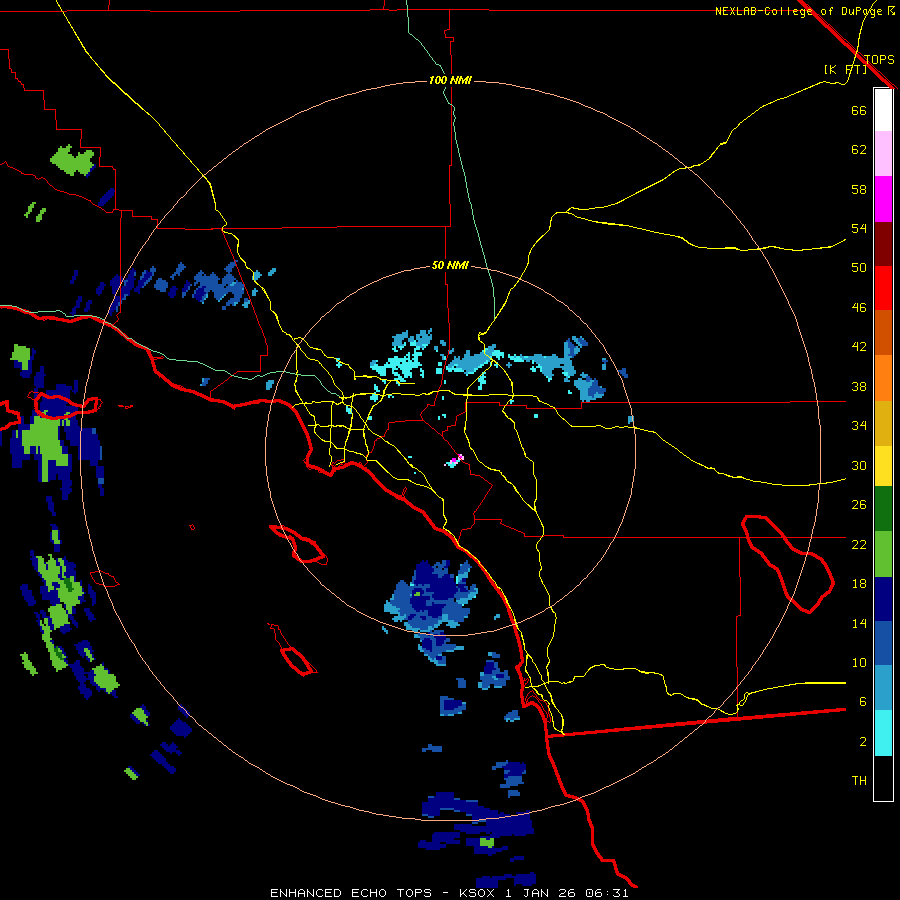Screen dimensions: 900x900
Task: Pick the bright yellow legend swatch
Action: (883, 466)
